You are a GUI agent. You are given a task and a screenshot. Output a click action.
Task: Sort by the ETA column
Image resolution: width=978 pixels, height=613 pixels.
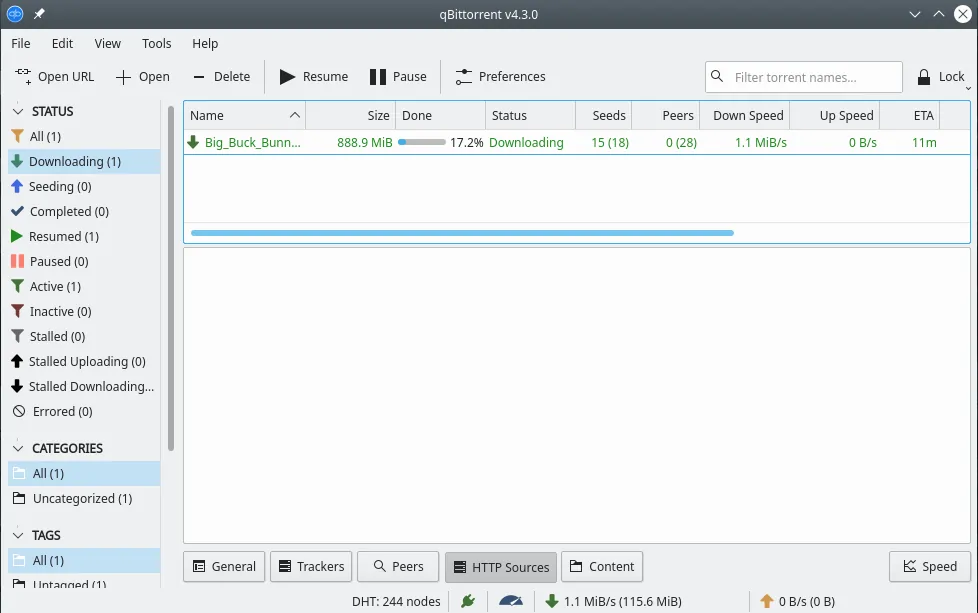pos(910,115)
